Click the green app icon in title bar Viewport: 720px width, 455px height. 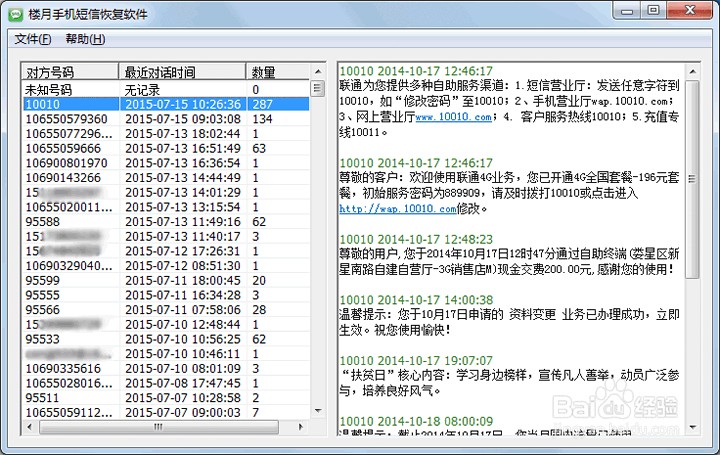(17, 14)
